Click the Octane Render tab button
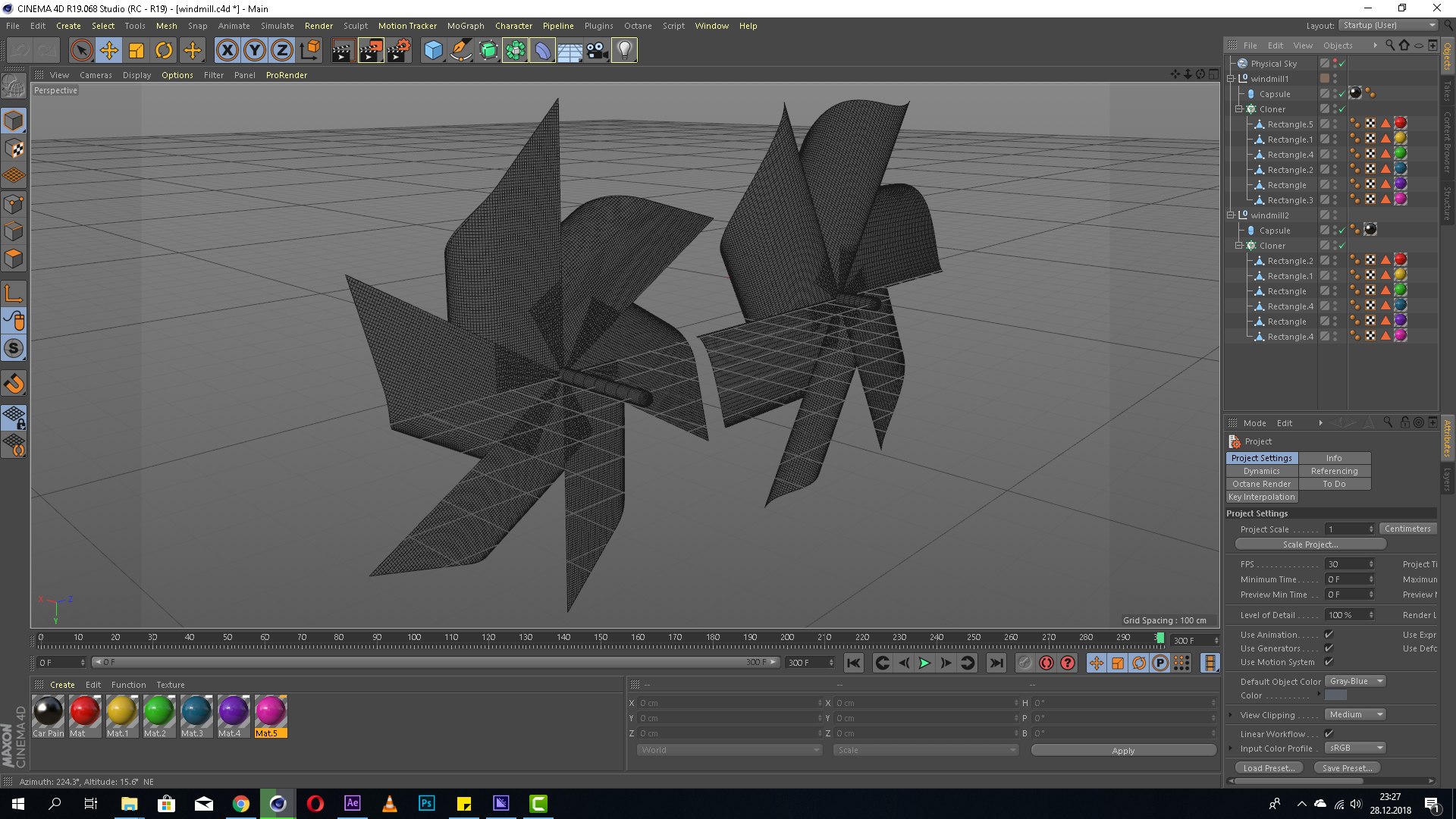The image size is (1456, 819). click(1262, 484)
